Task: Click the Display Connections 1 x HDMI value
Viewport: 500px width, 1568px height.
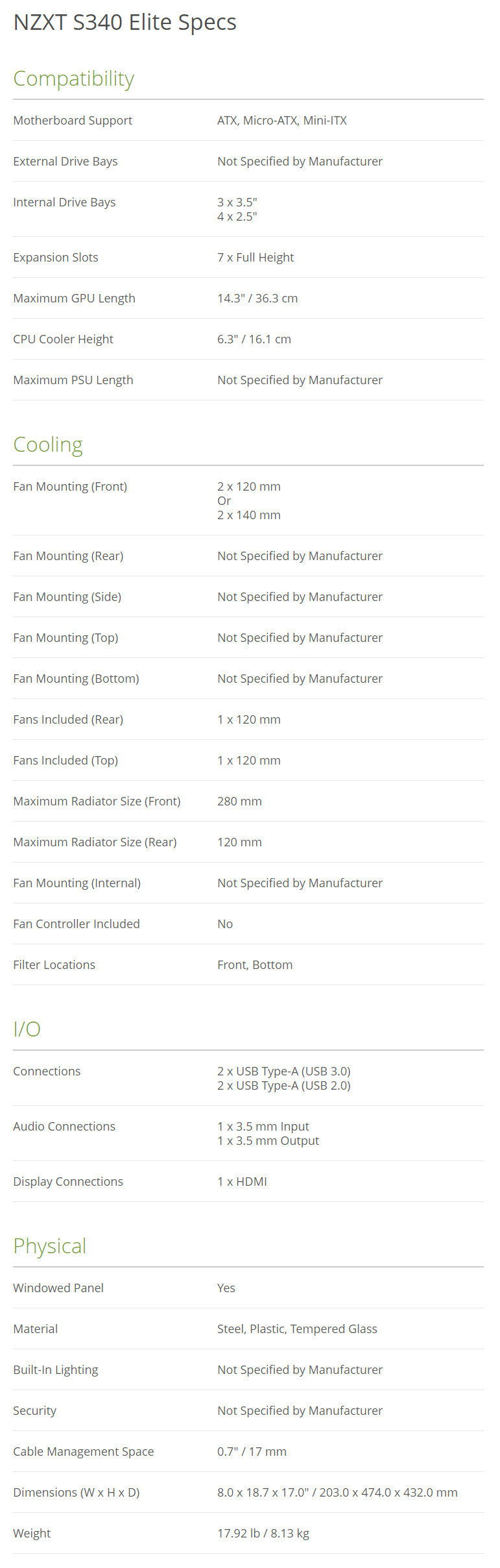Action: pos(242,1182)
